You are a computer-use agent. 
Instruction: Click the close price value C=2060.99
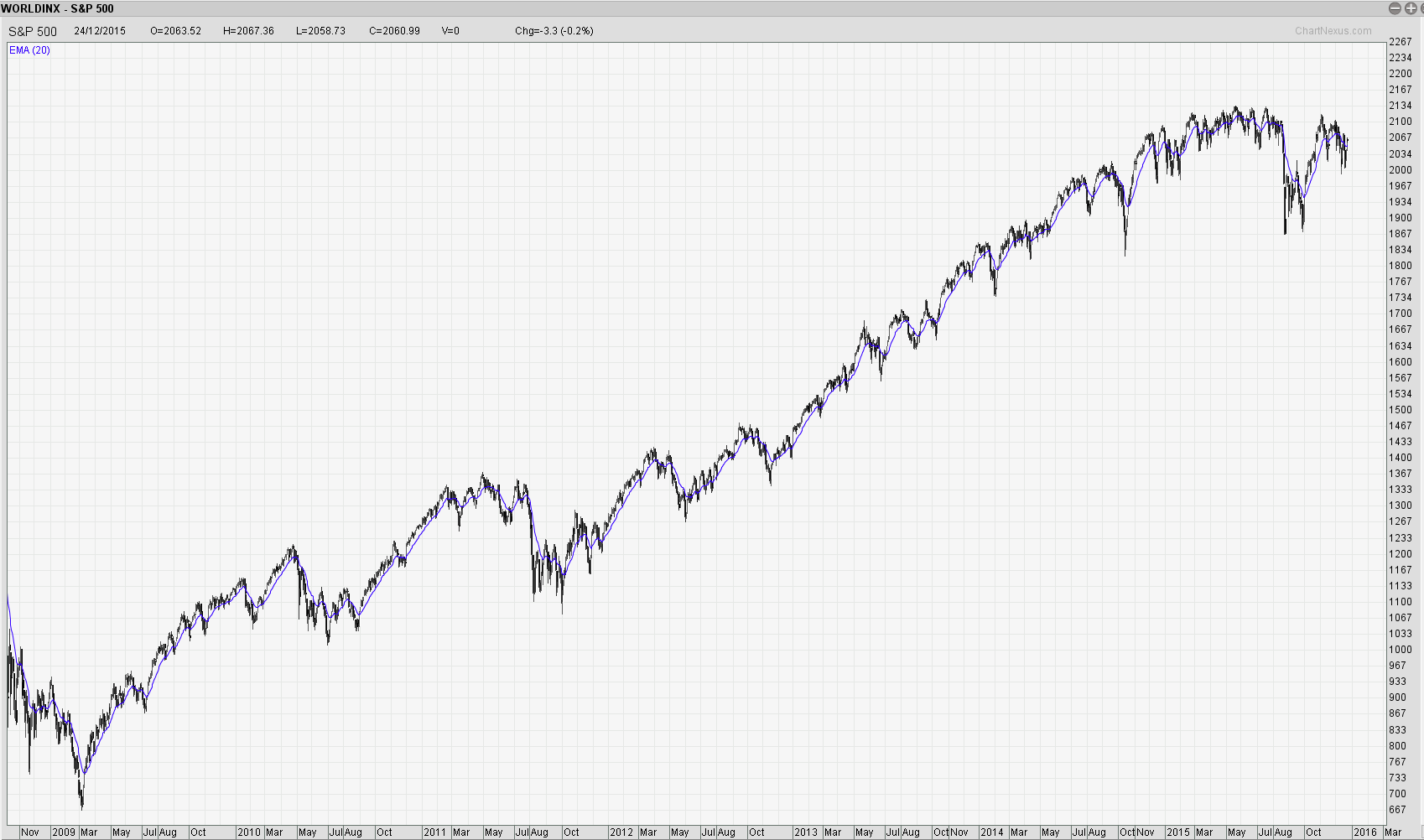point(394,31)
